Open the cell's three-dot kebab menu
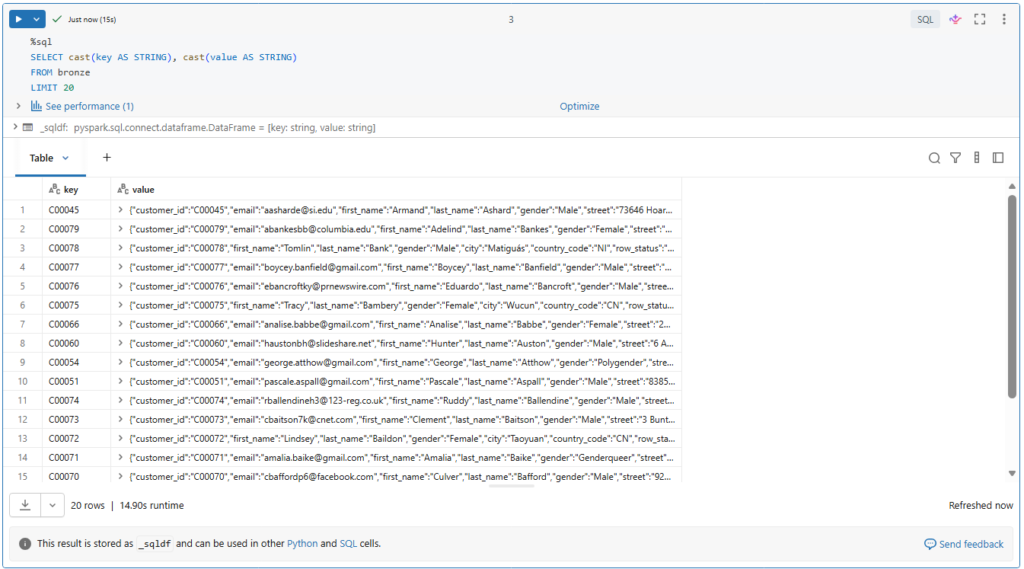Screen dimensions: 1024x569 click(x=1003, y=19)
